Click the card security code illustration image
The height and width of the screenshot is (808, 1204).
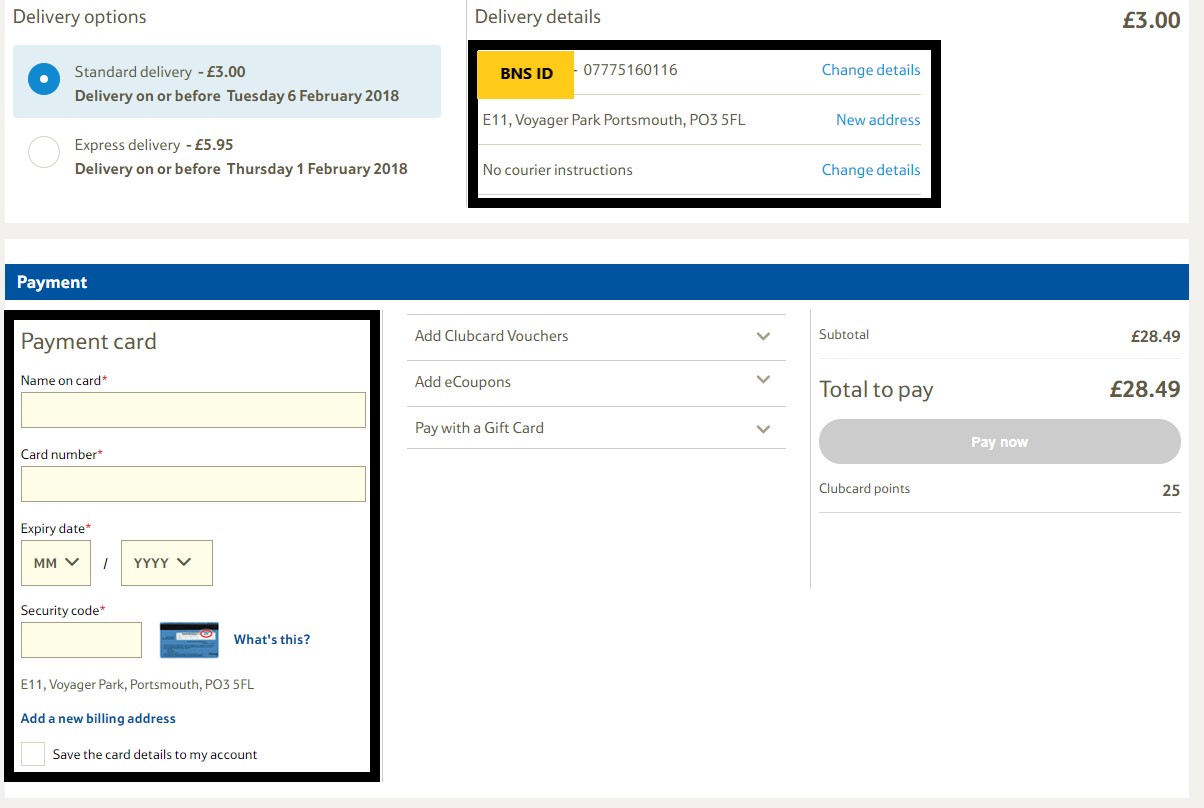click(x=188, y=640)
